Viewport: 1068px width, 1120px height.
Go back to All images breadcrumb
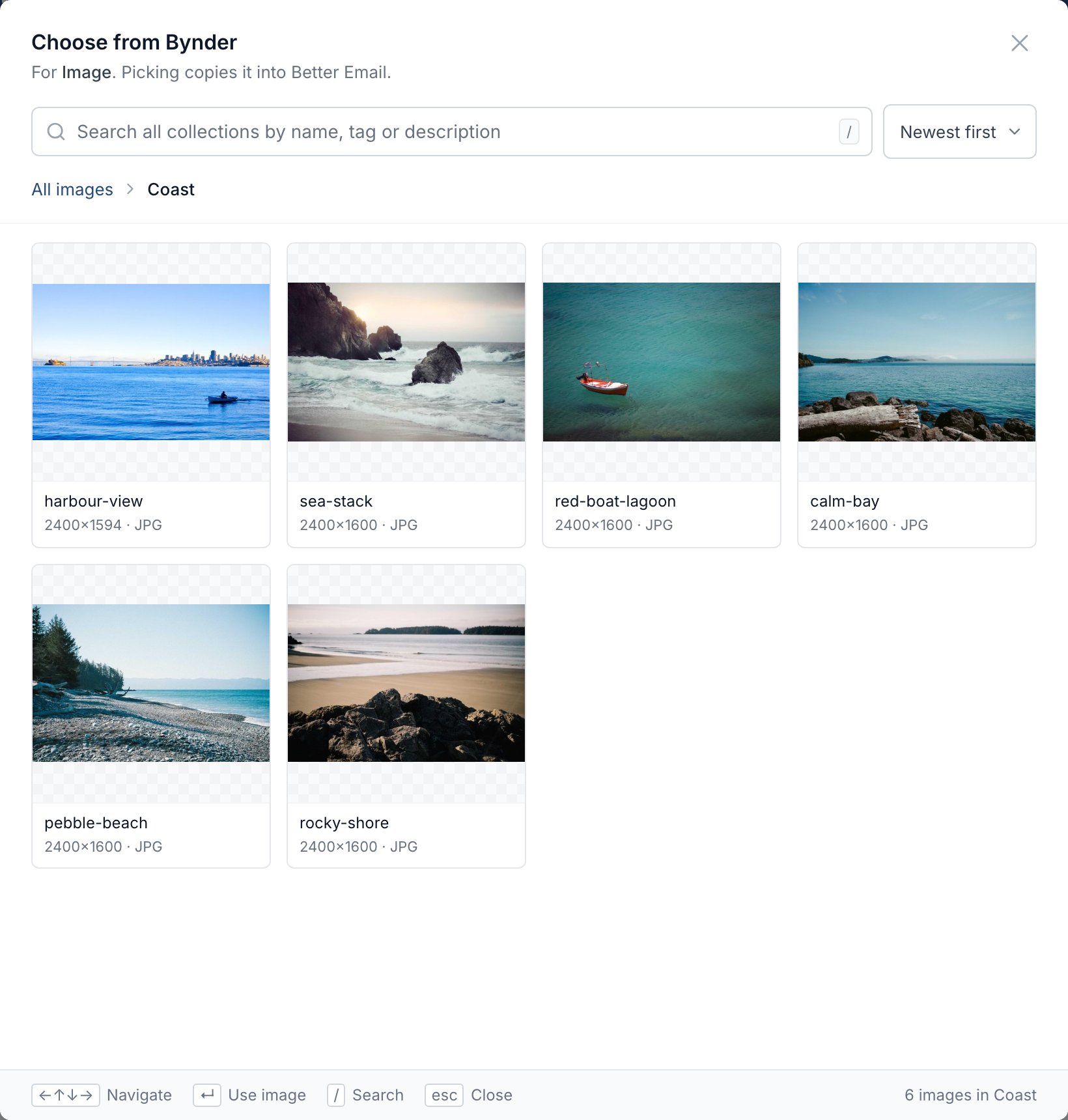72,189
